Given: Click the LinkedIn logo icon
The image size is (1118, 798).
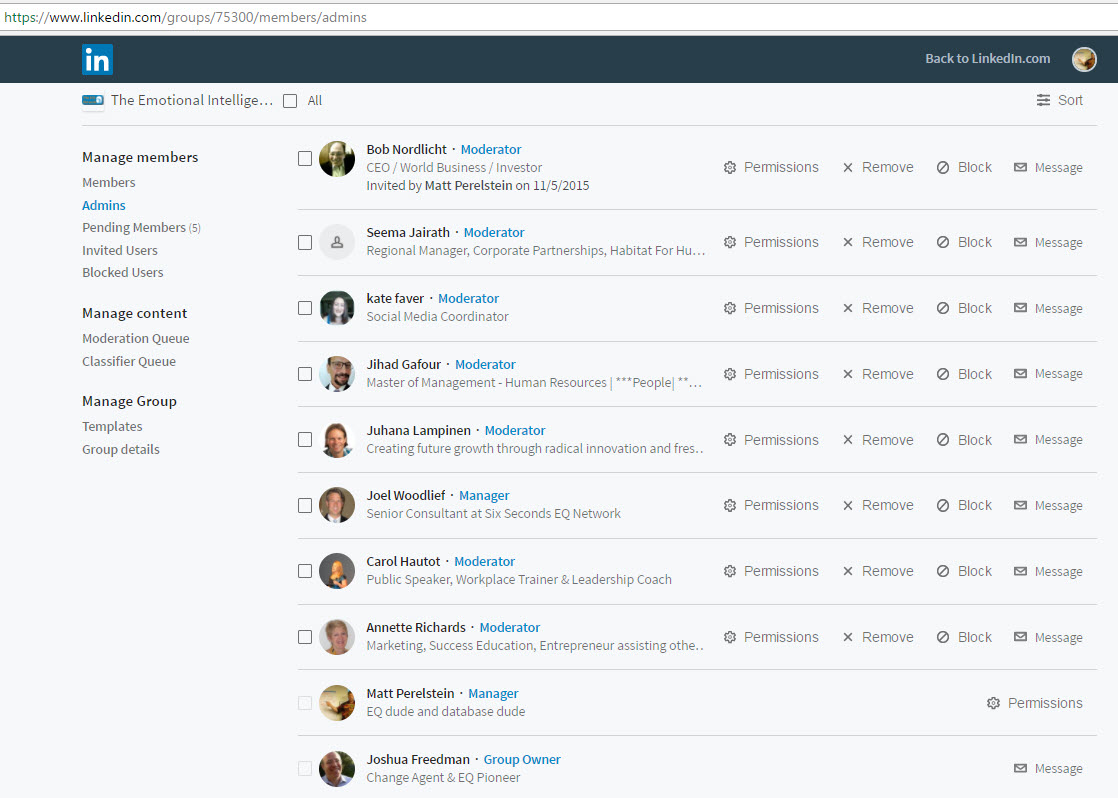Looking at the screenshot, I should click(x=97, y=60).
